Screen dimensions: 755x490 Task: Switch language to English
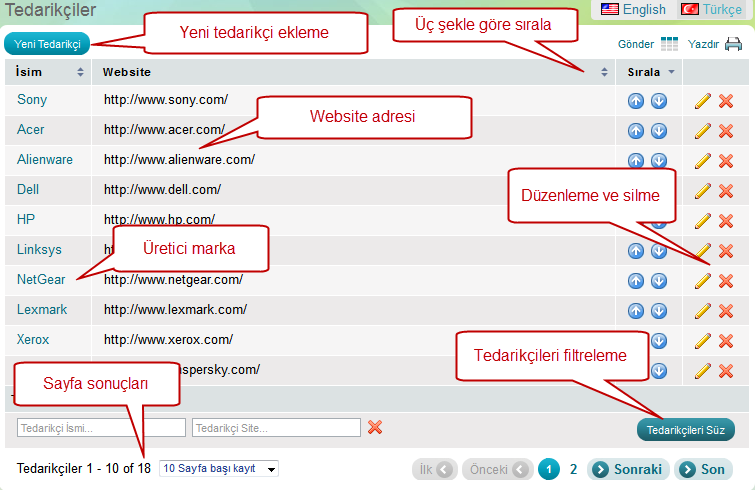coord(633,9)
